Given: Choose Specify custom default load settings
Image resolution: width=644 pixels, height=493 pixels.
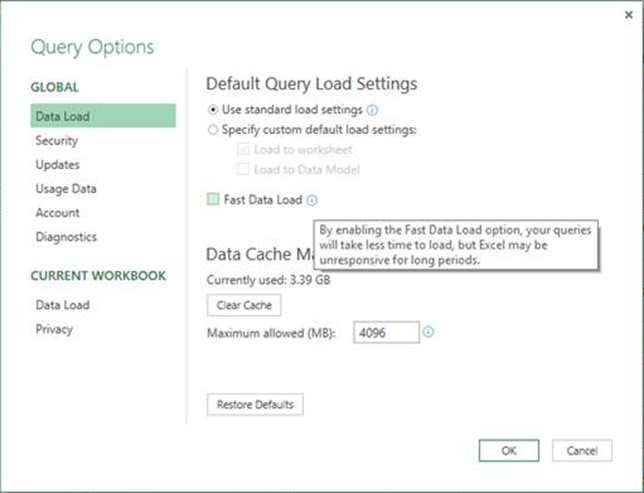Looking at the screenshot, I should click(212, 129).
